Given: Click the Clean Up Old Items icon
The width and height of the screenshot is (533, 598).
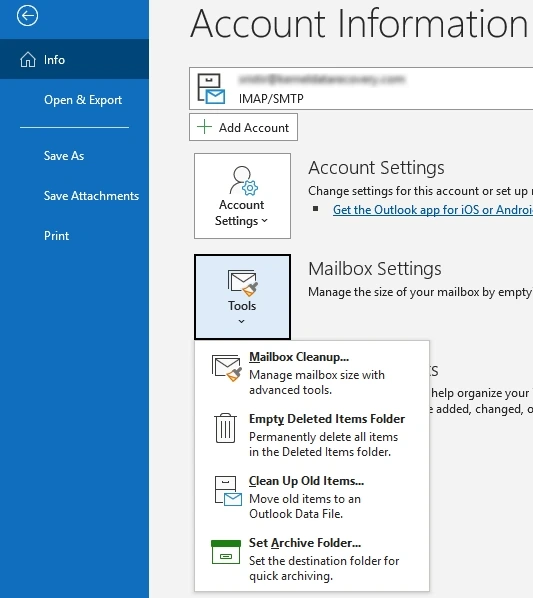Looking at the screenshot, I should tap(228, 491).
